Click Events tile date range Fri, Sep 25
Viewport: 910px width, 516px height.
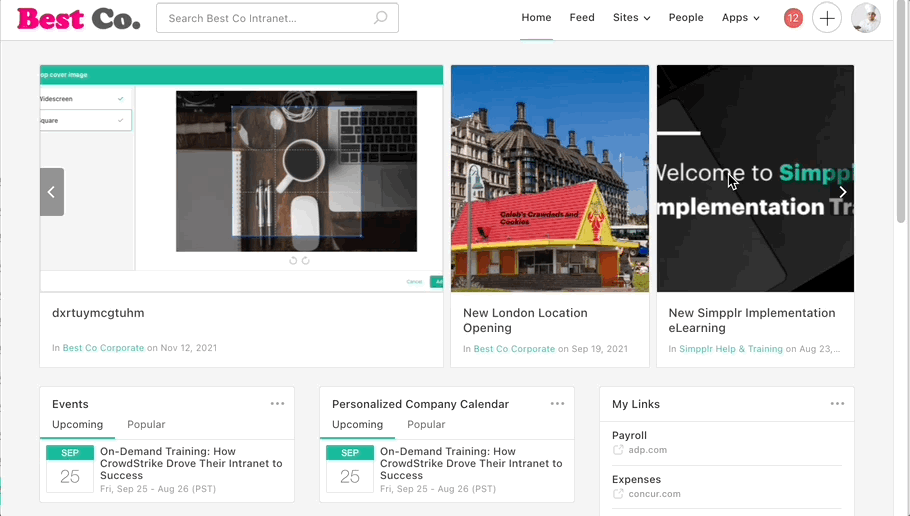(x=158, y=489)
